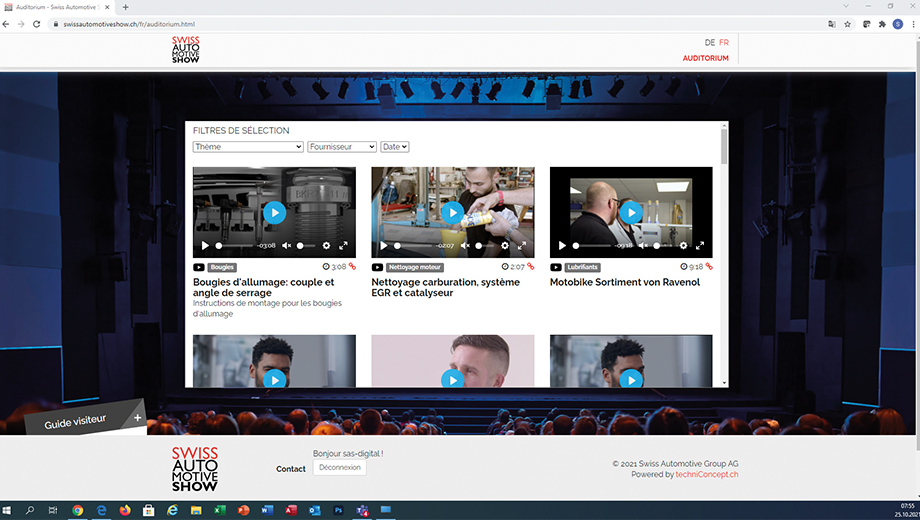Adjust volume slider on Bougies video
Viewport: 920px width, 520px height.
point(306,245)
